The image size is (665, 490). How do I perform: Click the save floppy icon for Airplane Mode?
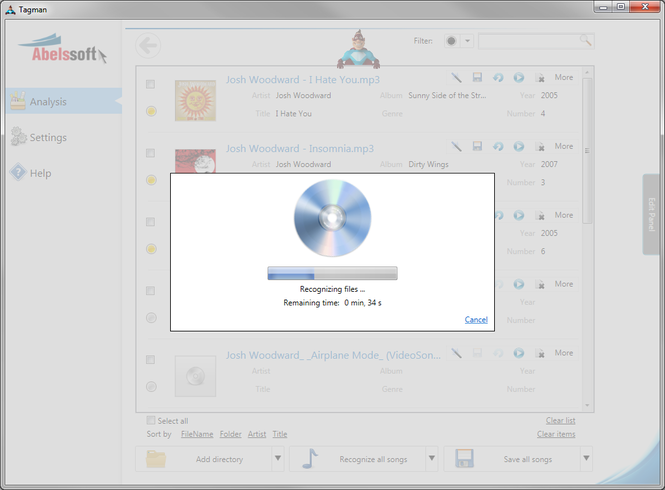pyautogui.click(x=477, y=353)
